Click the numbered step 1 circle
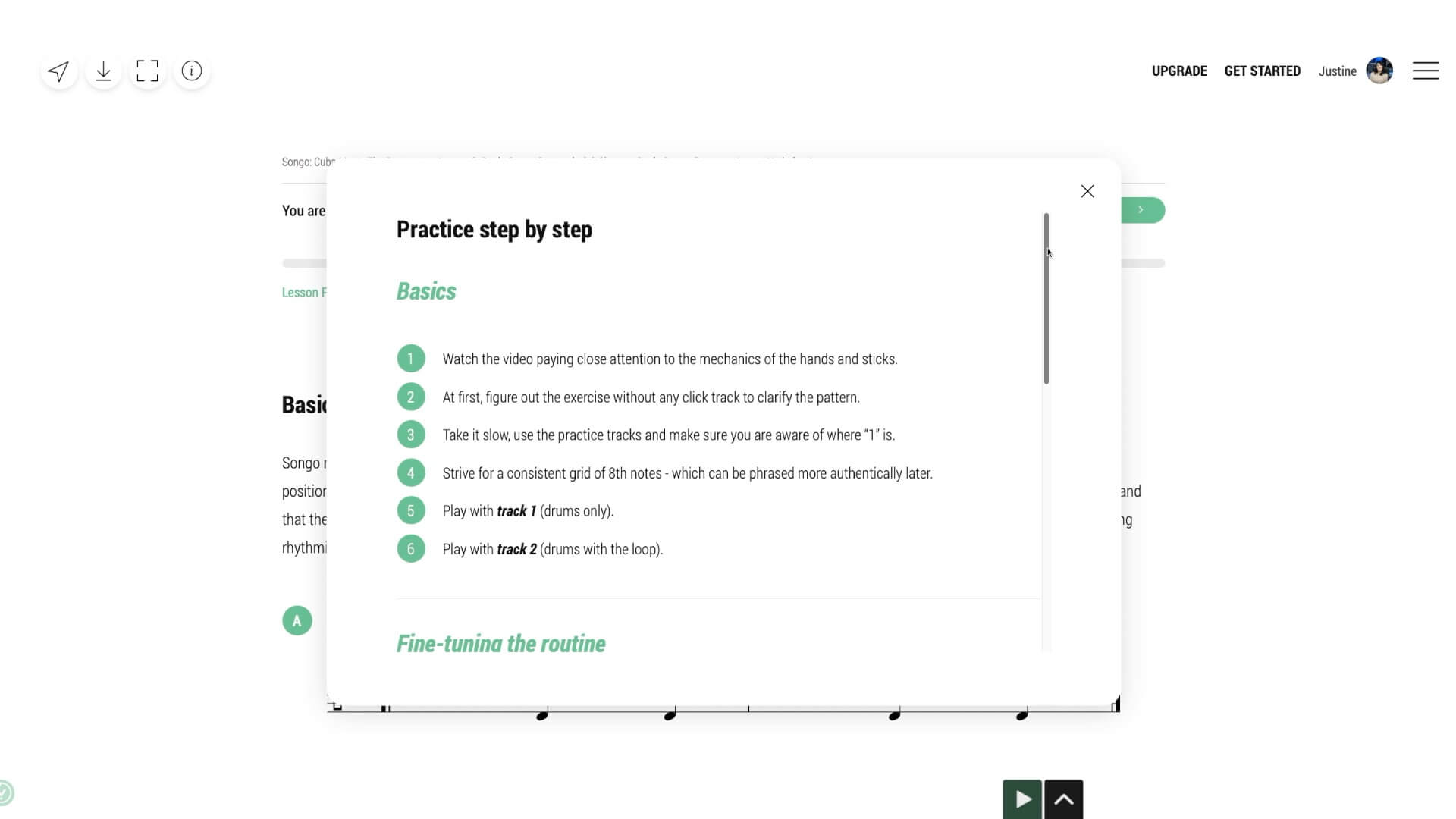 (411, 358)
